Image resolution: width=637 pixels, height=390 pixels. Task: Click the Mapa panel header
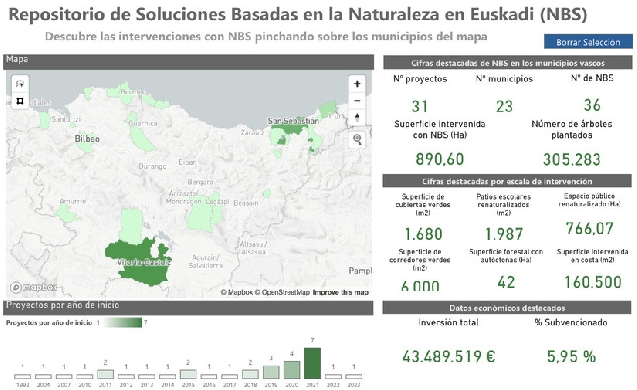188,62
